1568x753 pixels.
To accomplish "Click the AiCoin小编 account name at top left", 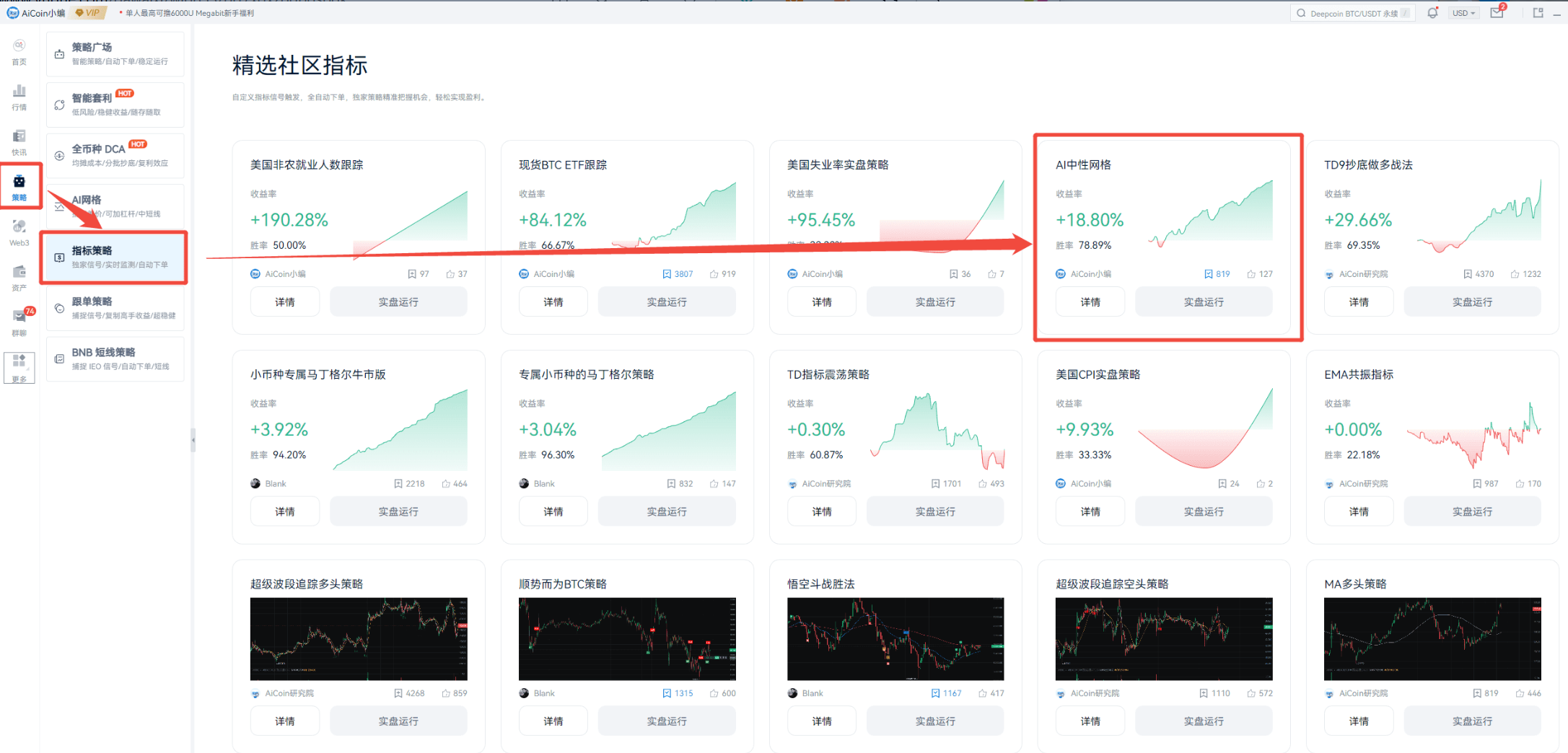I will click(x=43, y=13).
